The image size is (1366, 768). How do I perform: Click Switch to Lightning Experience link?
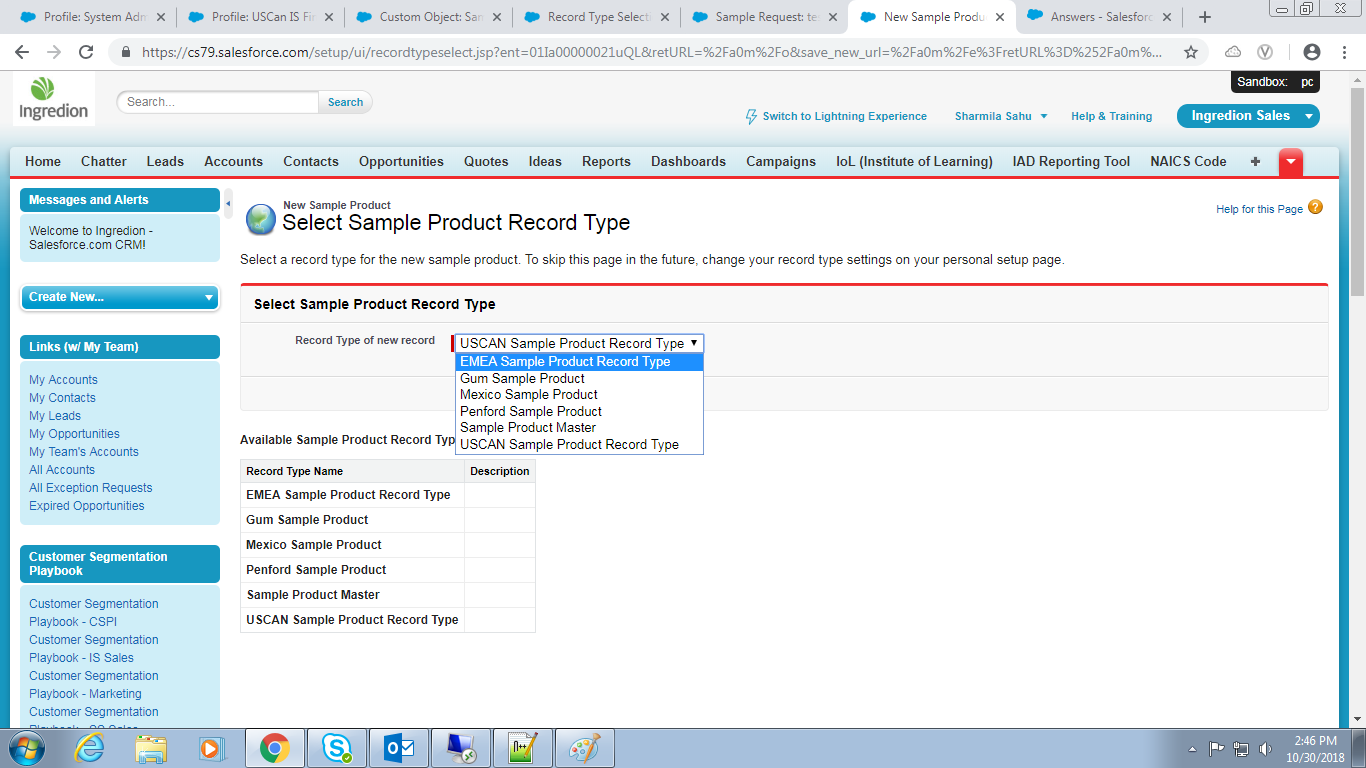pyautogui.click(x=844, y=116)
